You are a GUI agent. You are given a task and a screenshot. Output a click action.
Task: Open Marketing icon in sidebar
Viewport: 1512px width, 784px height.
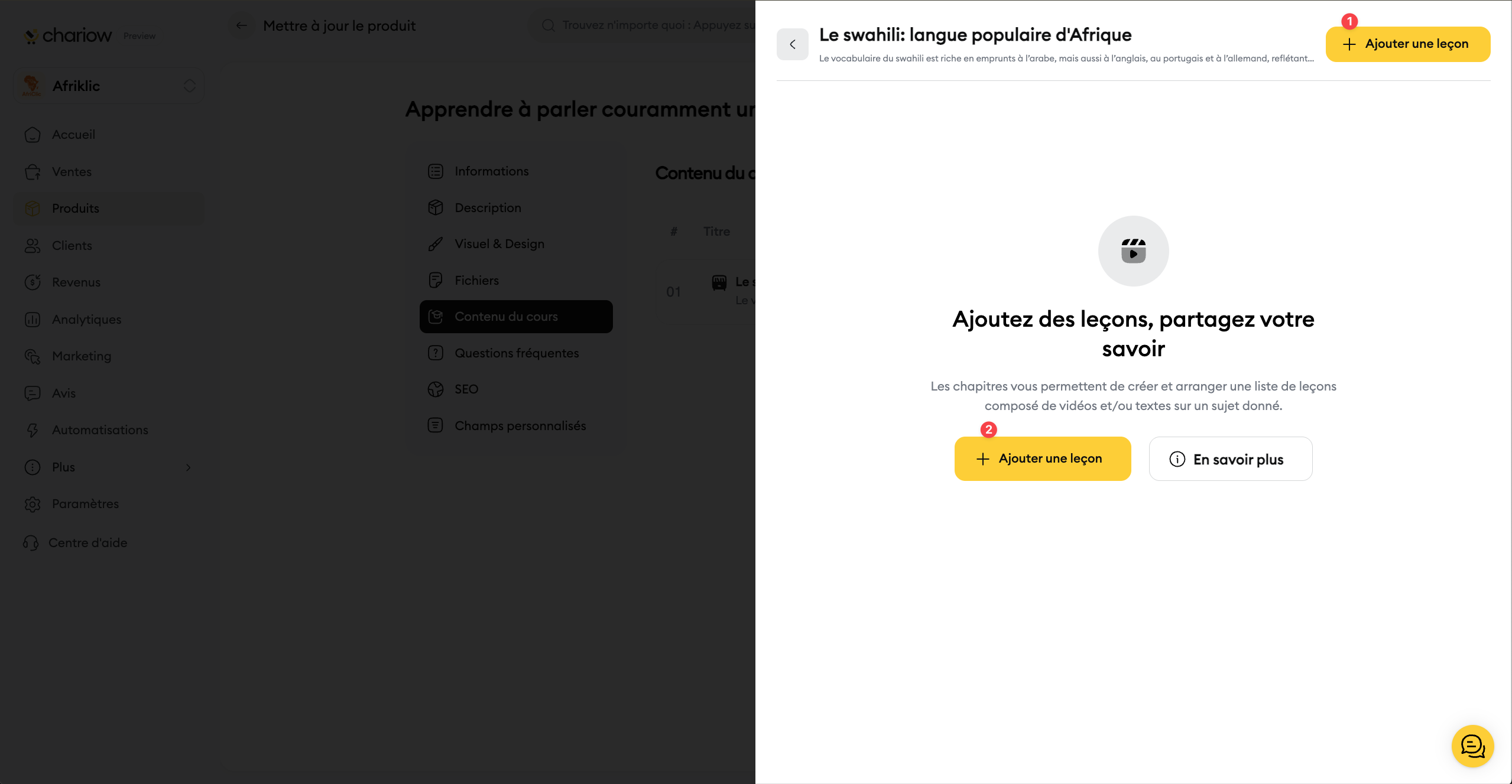click(x=33, y=356)
